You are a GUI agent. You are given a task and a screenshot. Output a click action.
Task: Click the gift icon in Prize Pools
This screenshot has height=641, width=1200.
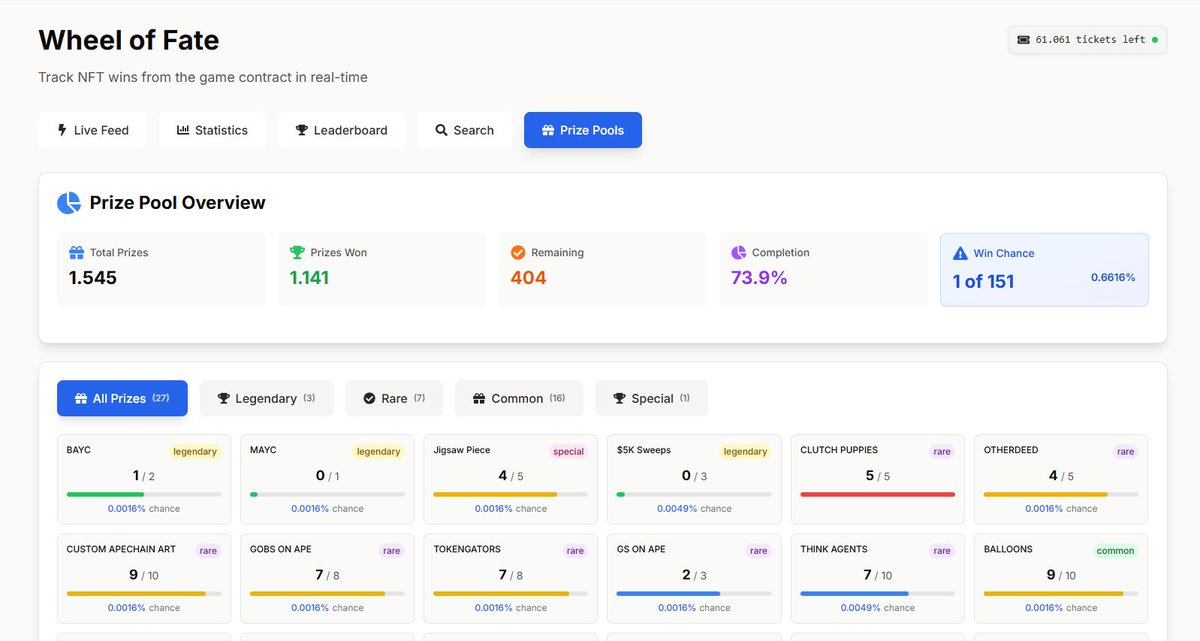[x=548, y=130]
